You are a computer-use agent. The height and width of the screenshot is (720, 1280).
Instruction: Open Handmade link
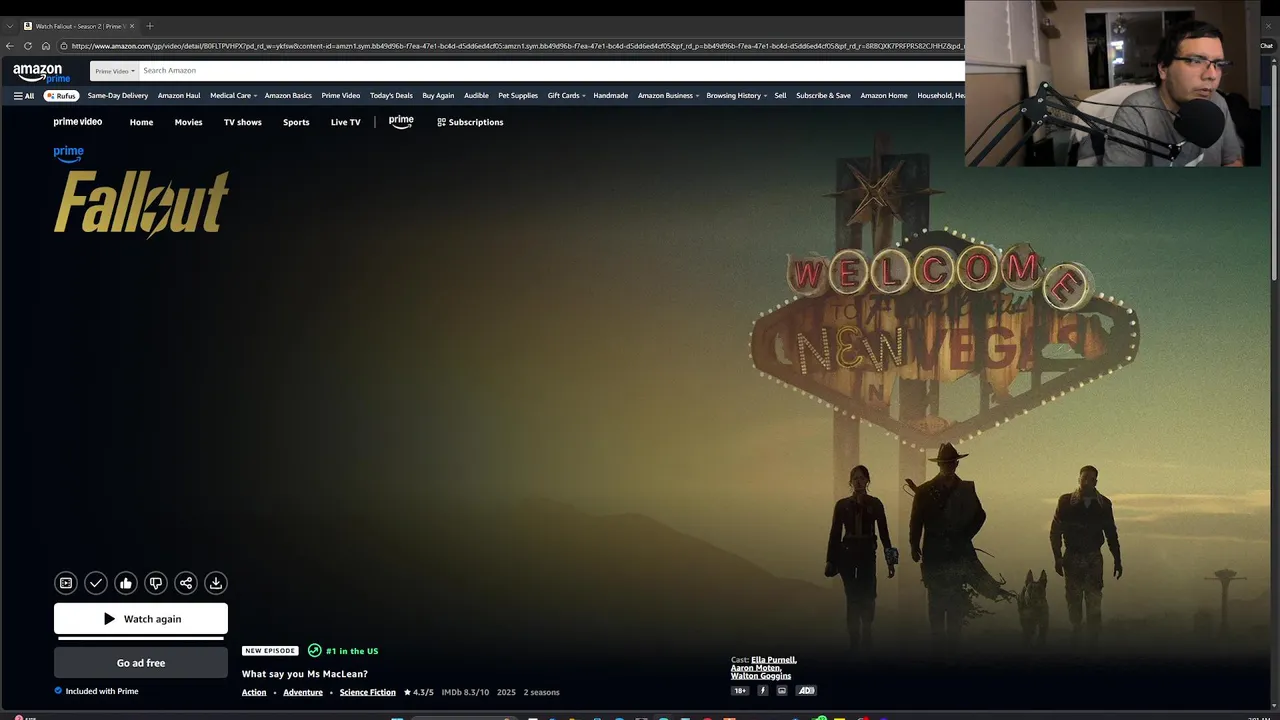pos(611,96)
